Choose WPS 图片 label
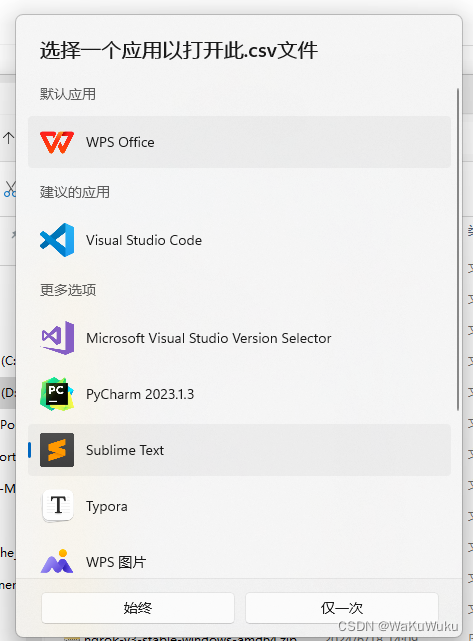The image size is (473, 641). pos(116,563)
